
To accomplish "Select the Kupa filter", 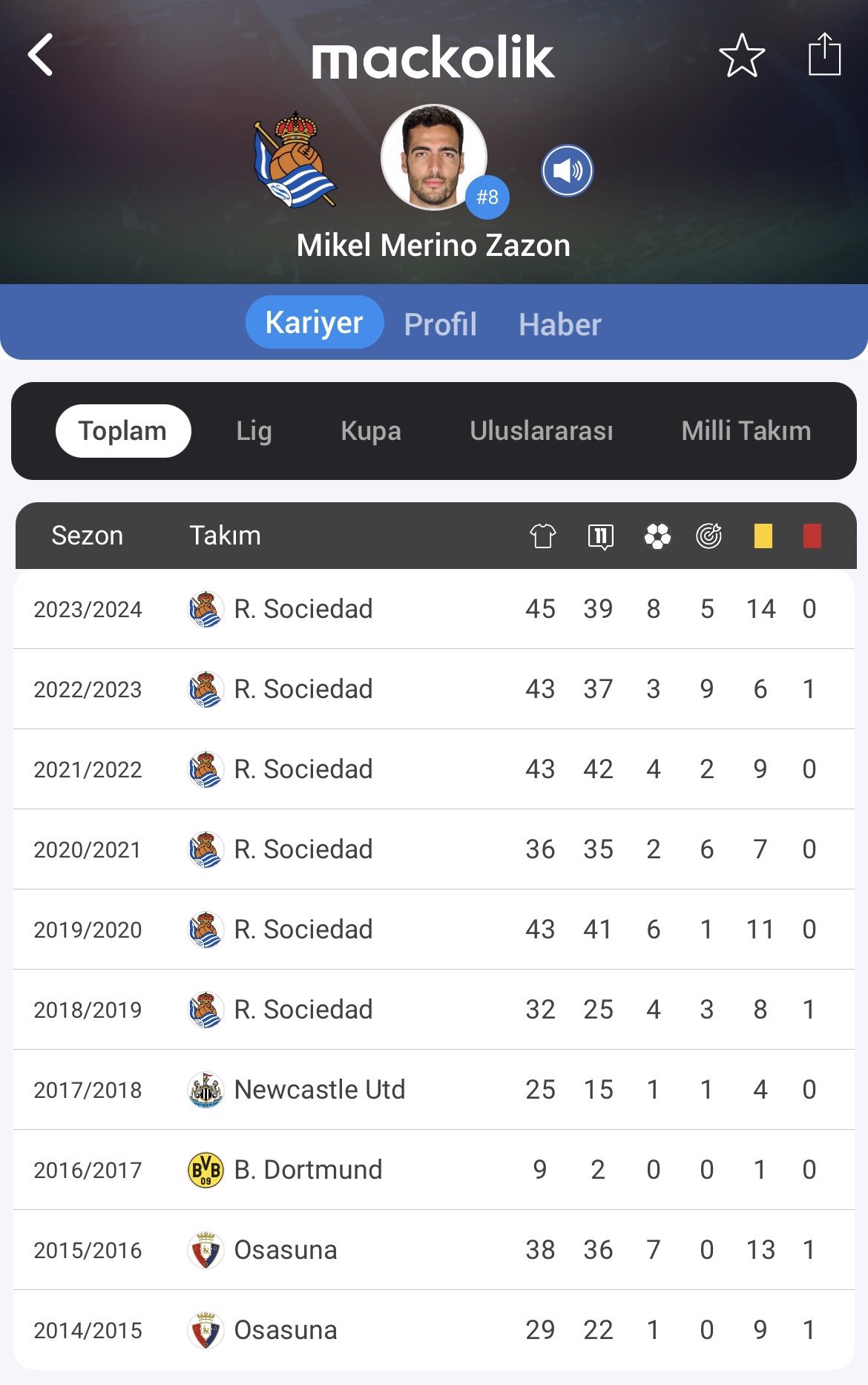I will pos(371,431).
